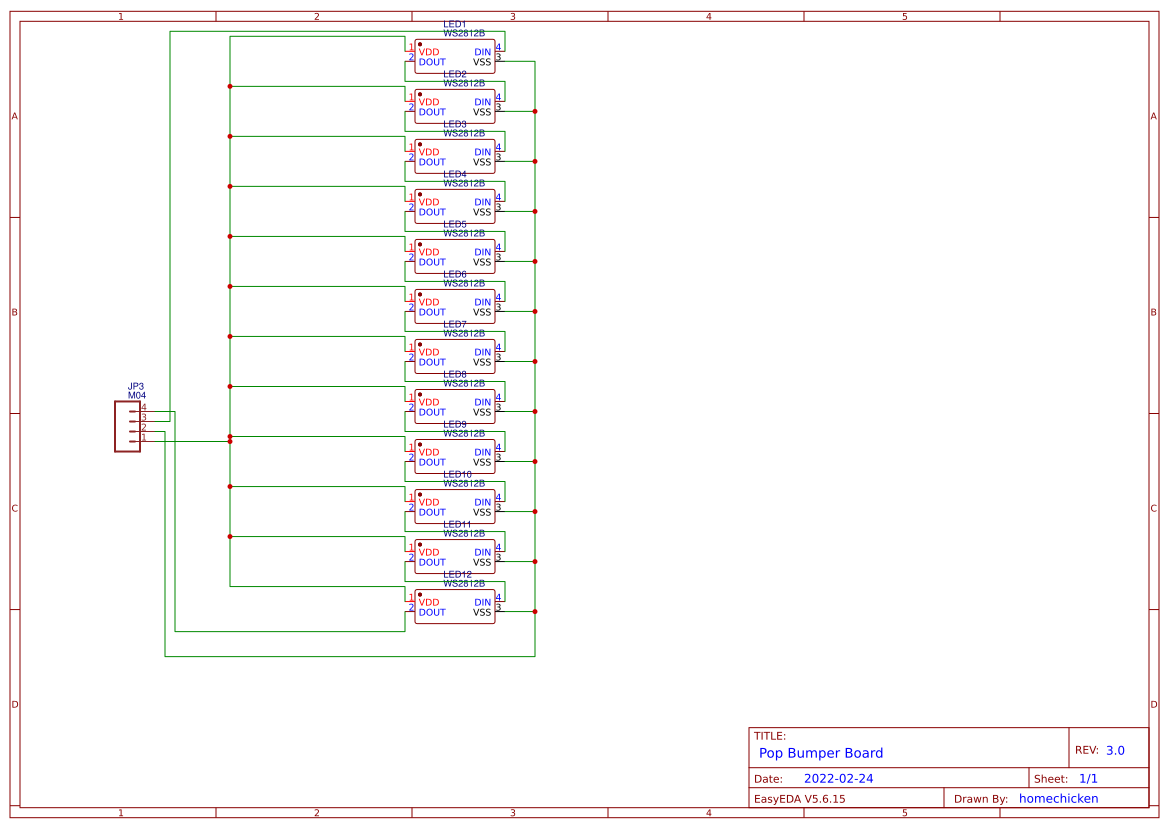Click the JP3 M04 connector symbol

coord(127,426)
